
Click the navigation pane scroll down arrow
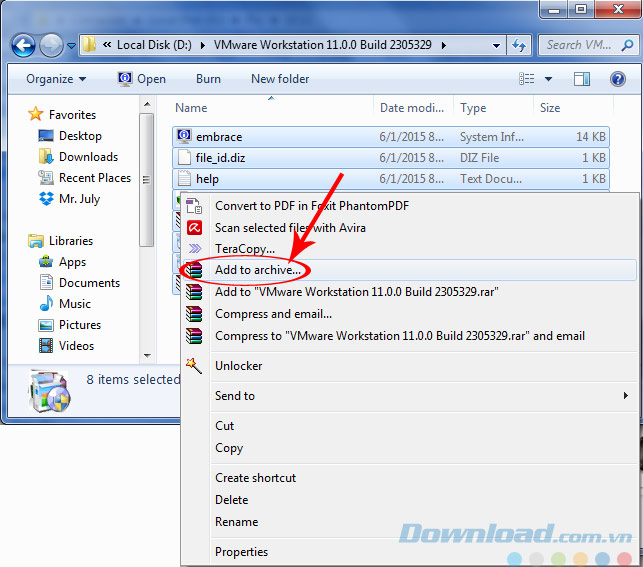tap(147, 355)
